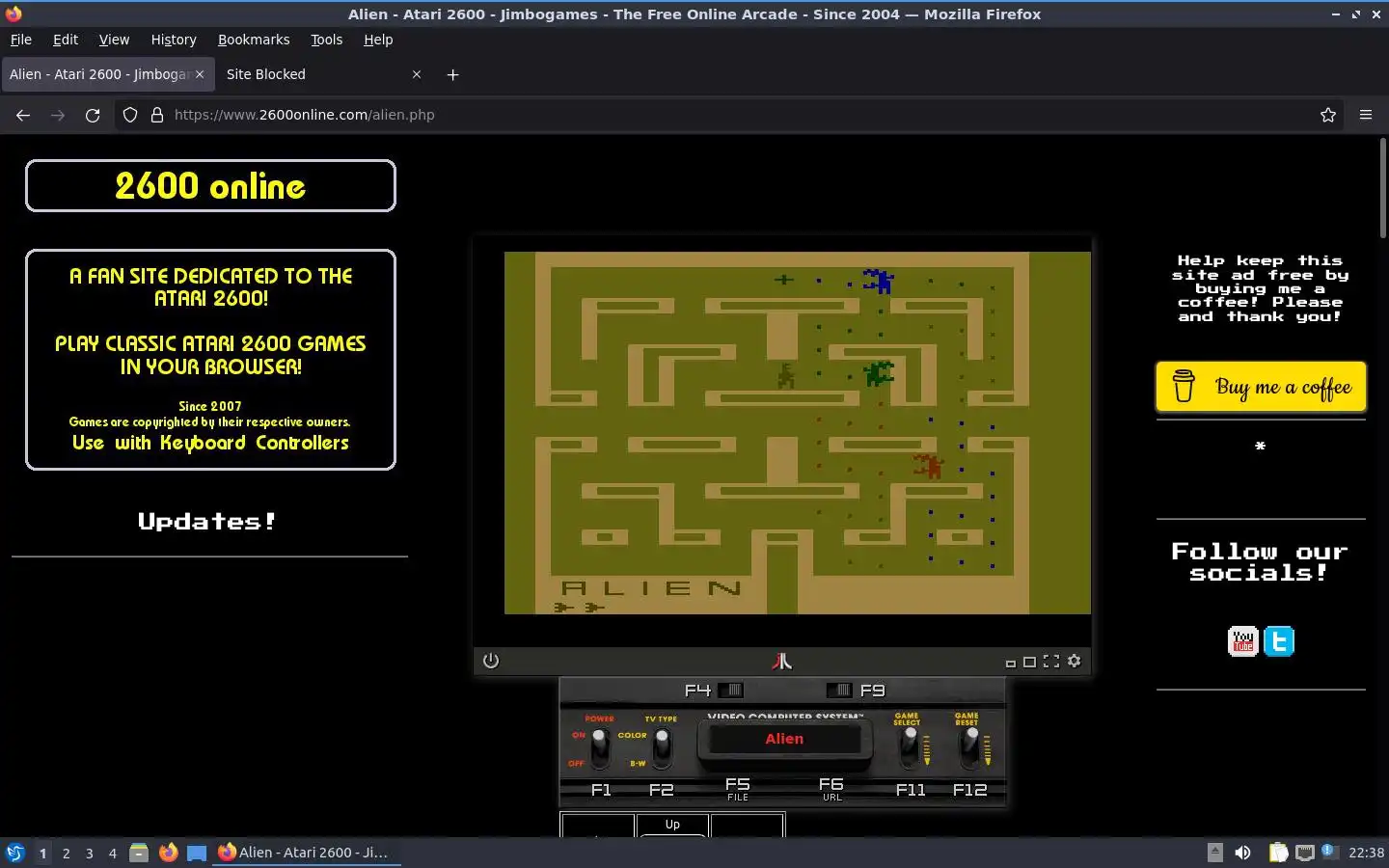Click the Up controller key

coord(672,825)
